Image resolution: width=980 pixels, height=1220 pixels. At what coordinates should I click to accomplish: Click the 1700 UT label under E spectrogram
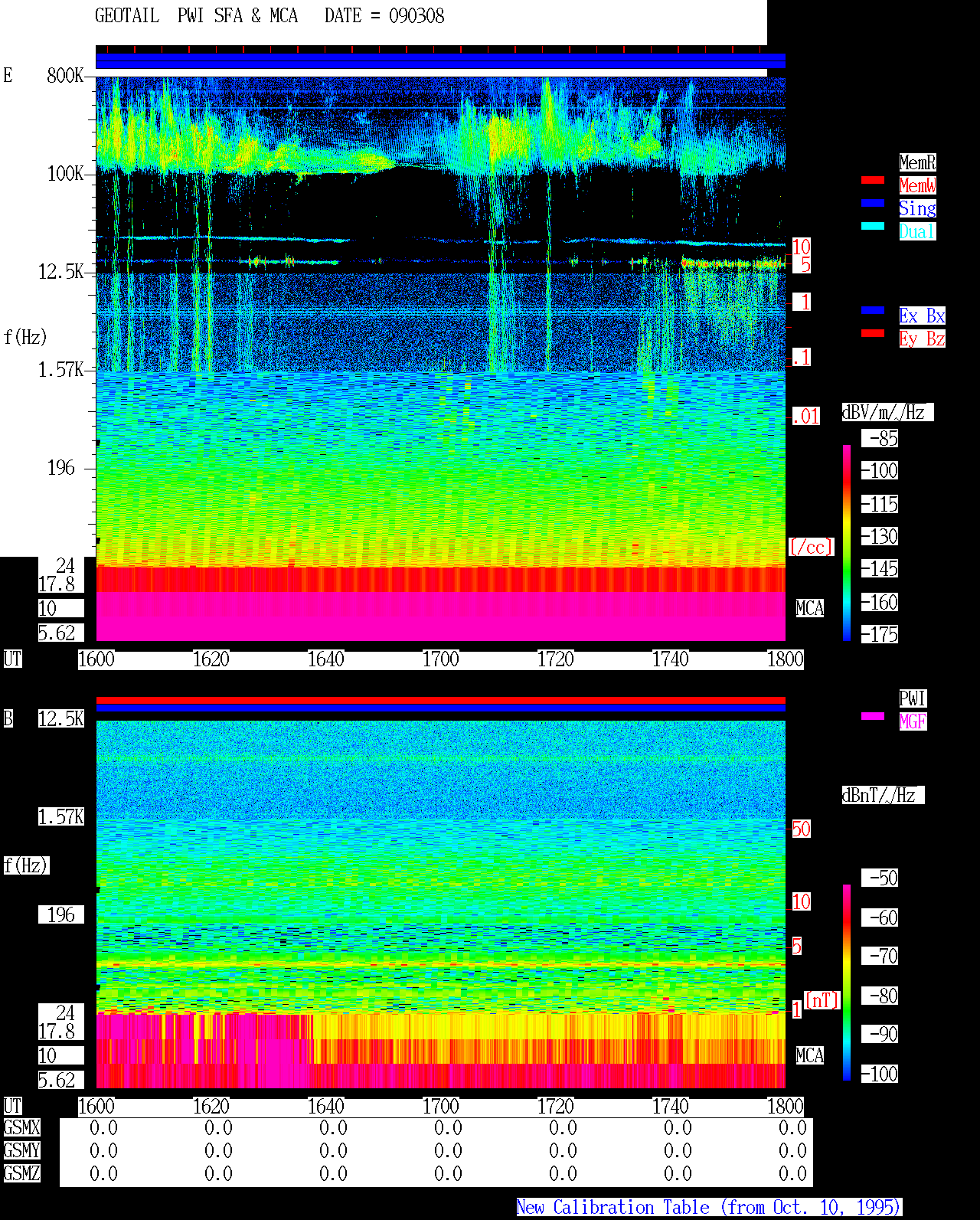click(440, 659)
